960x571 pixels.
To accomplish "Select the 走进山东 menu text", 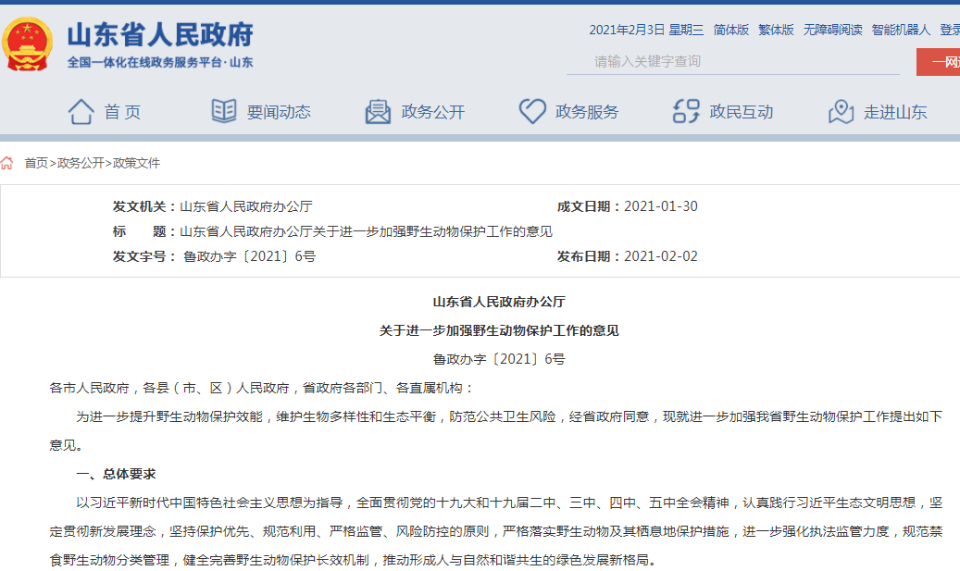I will pos(895,112).
